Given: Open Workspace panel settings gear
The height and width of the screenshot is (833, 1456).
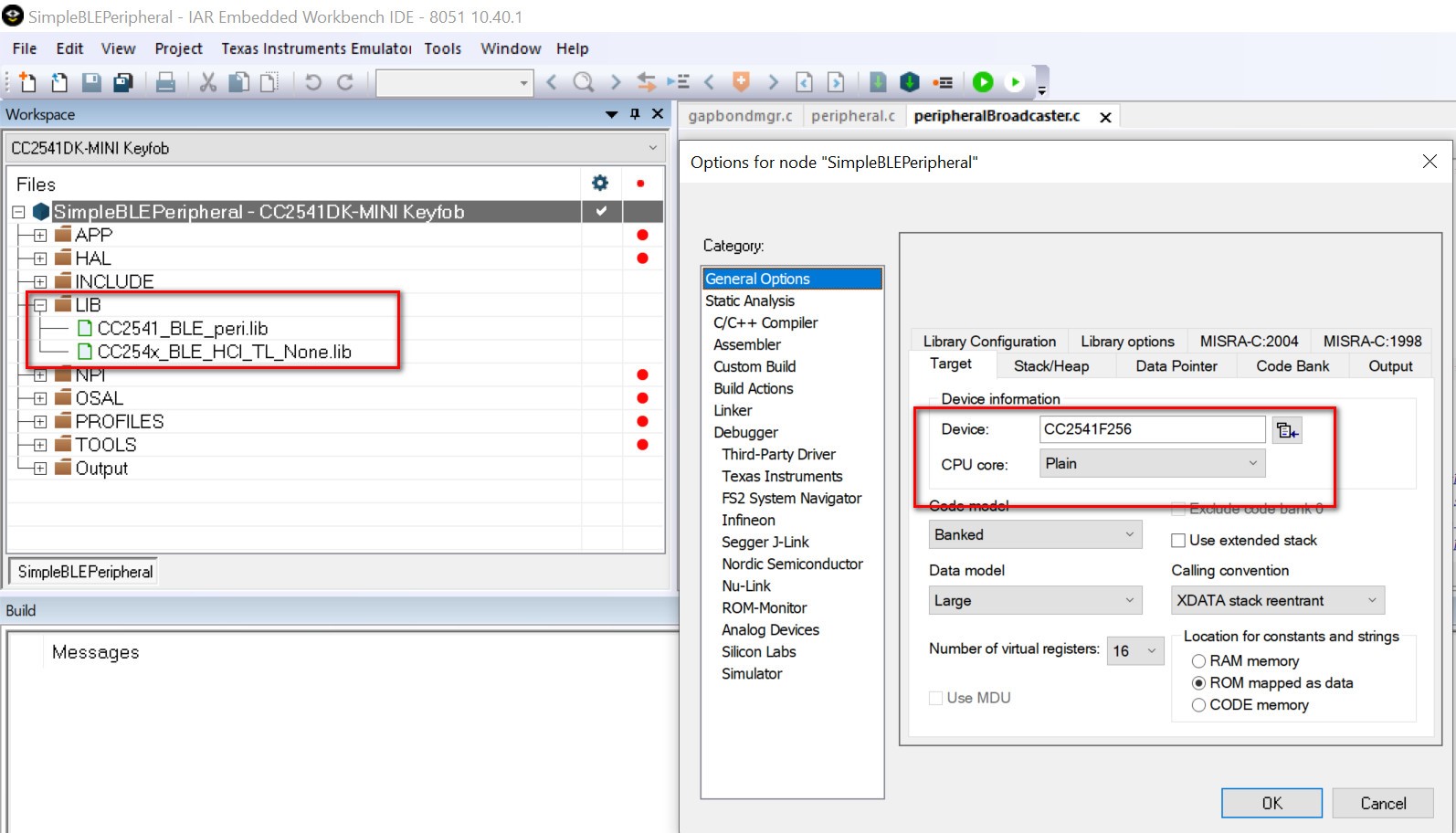Looking at the screenshot, I should [x=600, y=183].
